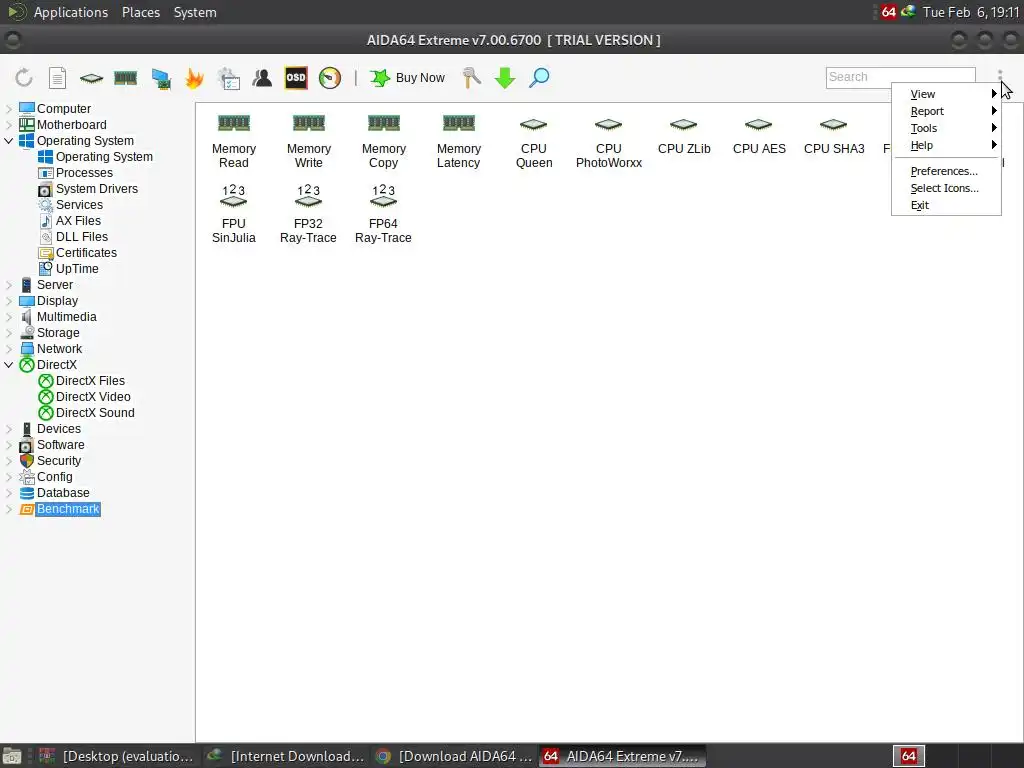Open the Report submenu
Viewport: 1024px width, 768px height.
[946, 111]
